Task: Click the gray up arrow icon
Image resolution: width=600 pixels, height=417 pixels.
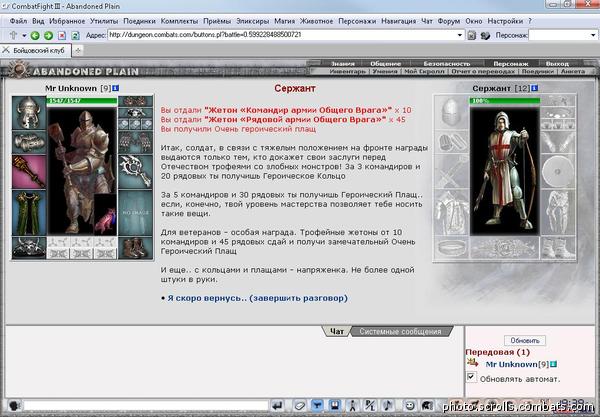Action: click(x=13, y=35)
